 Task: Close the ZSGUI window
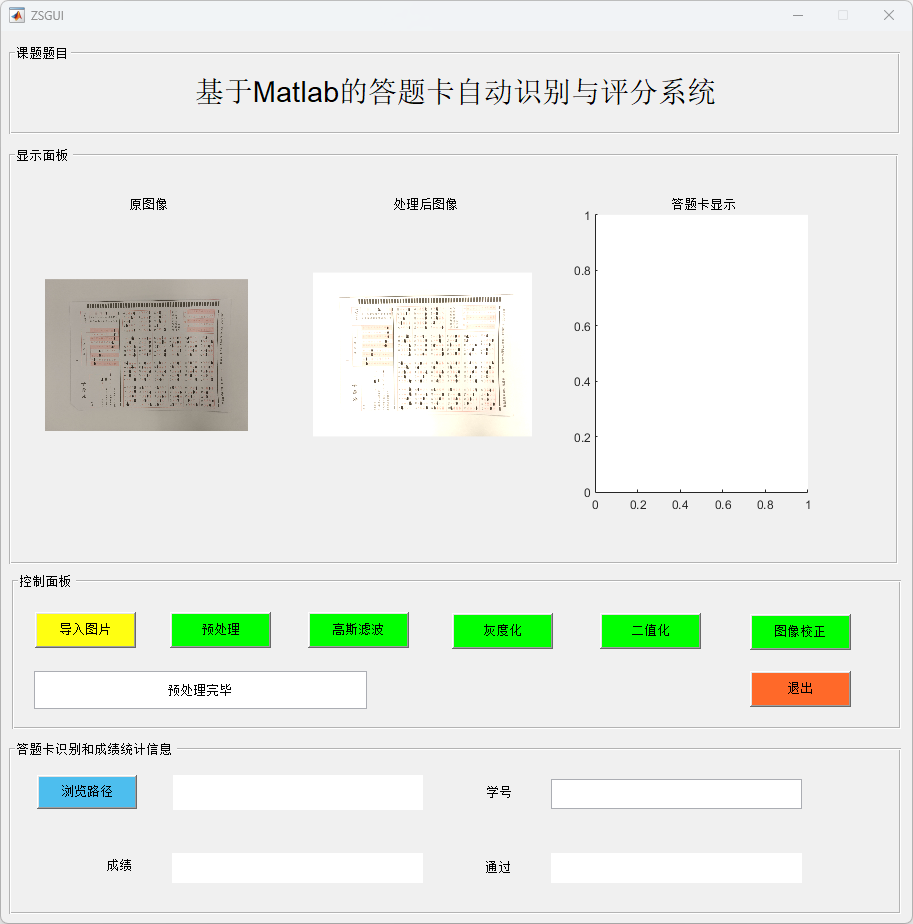888,15
